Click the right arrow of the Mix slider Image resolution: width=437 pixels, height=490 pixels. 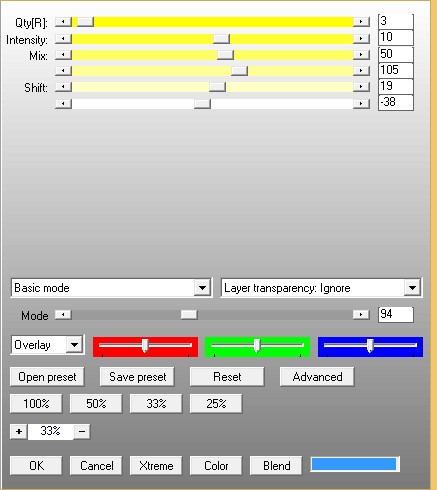361,55
